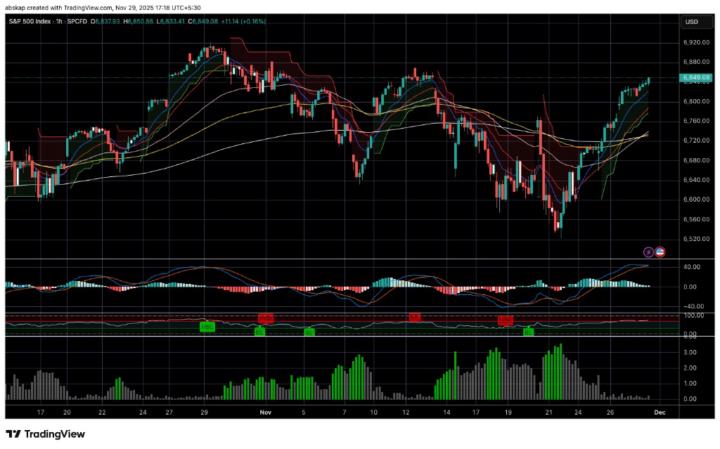Image resolution: width=720 pixels, height=449 pixels.
Task: Click the -40.00 label on MACD axis
Action: click(692, 306)
